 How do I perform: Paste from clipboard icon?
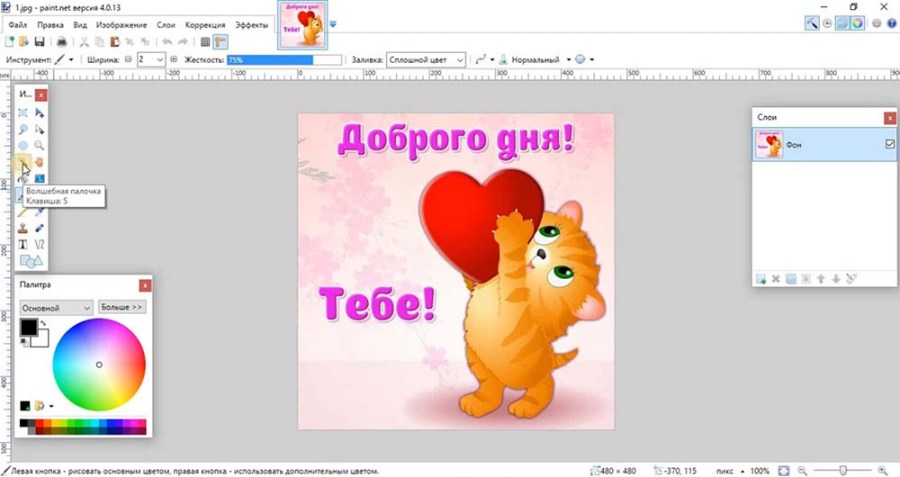point(115,42)
